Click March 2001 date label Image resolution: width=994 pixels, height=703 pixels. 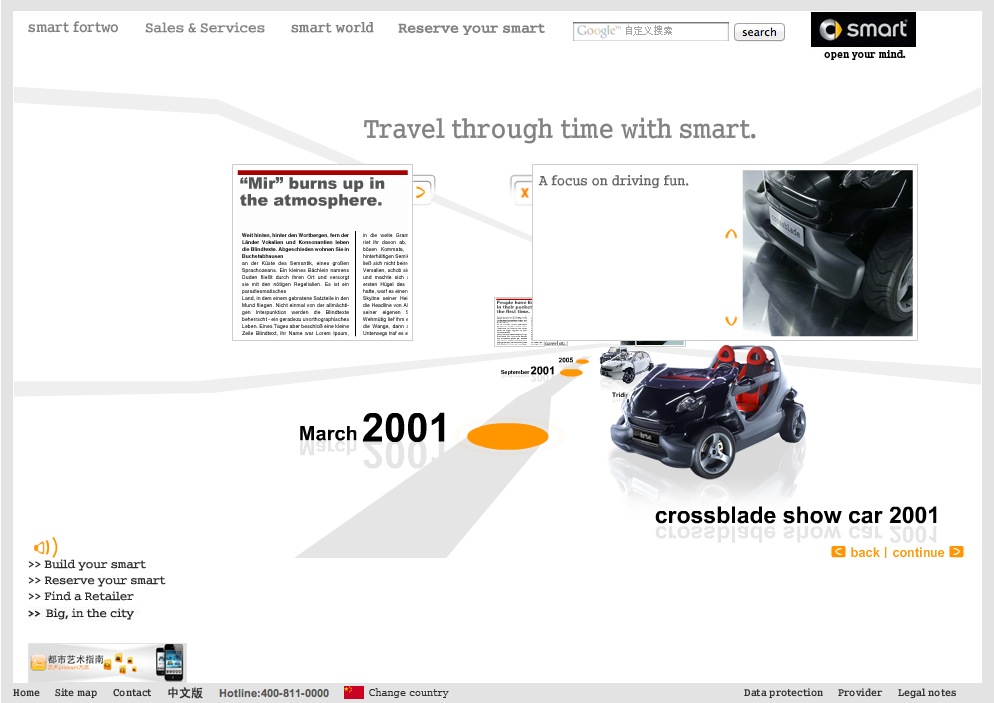click(x=373, y=428)
